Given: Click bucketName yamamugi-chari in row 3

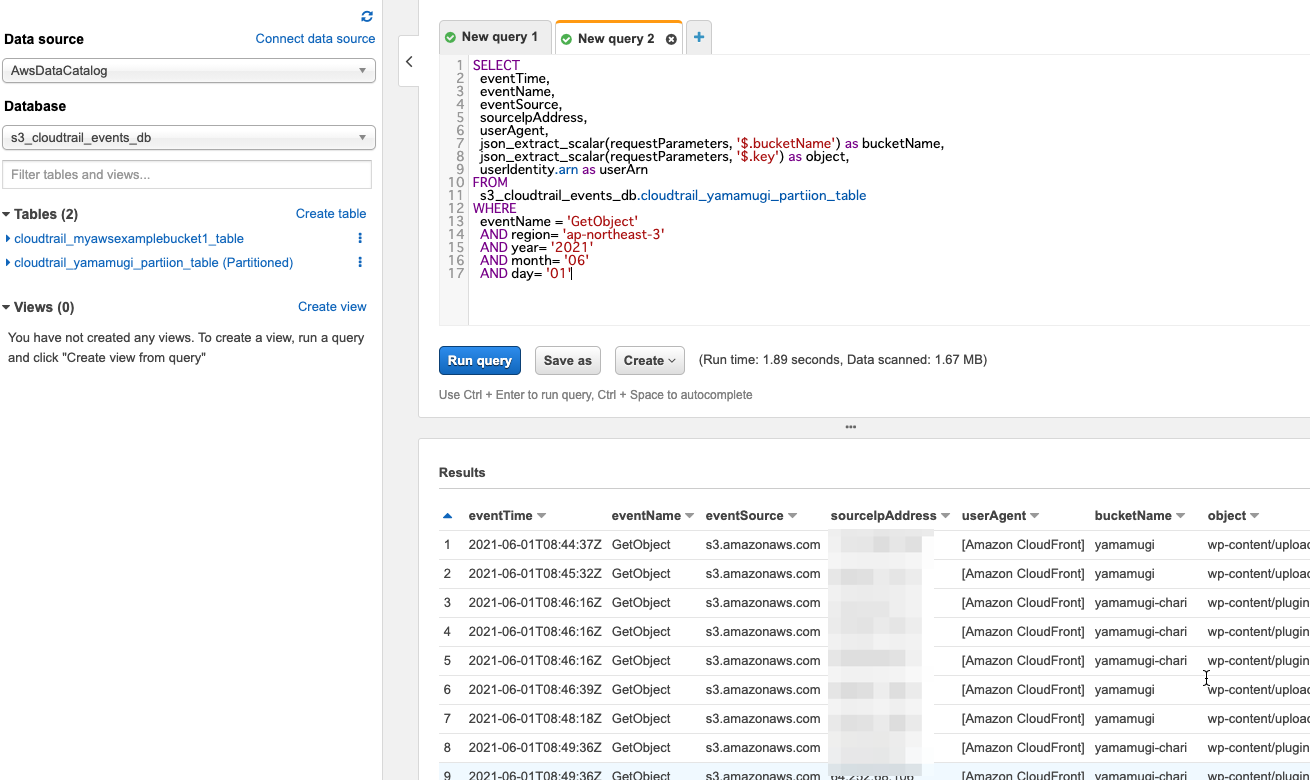Looking at the screenshot, I should 1141,603.
